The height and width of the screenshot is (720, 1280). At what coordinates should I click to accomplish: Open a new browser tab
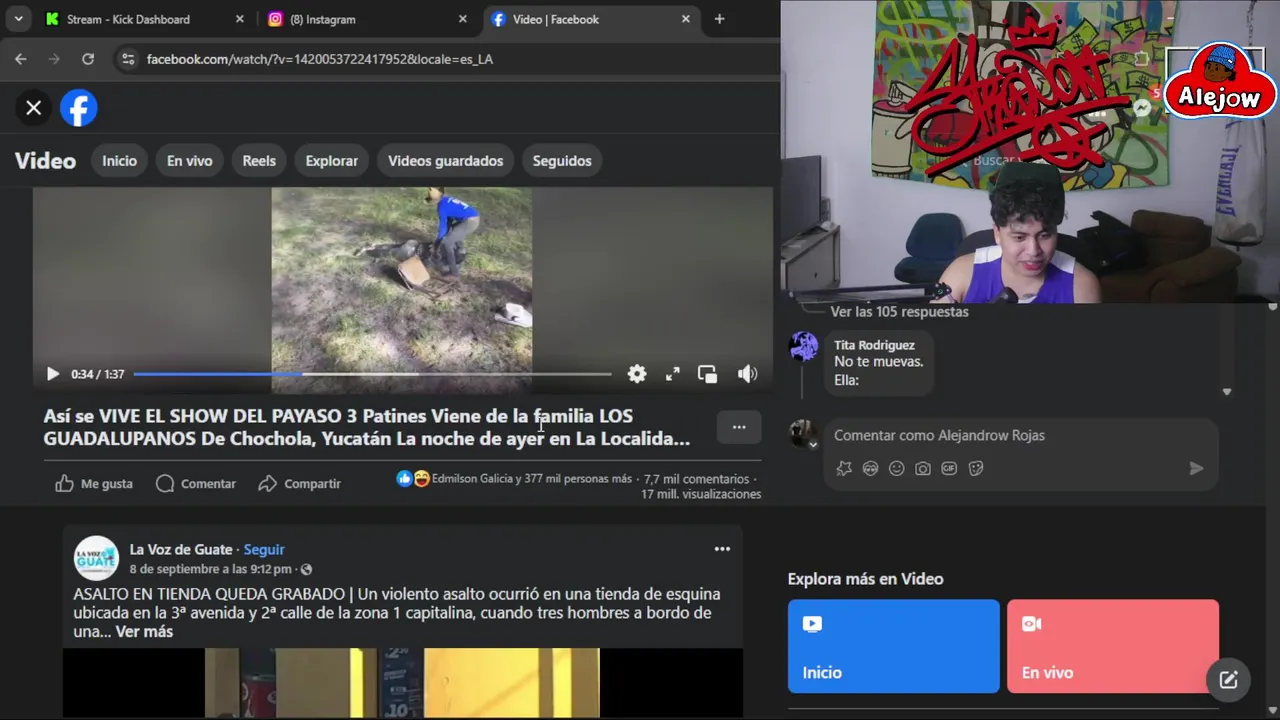719,19
